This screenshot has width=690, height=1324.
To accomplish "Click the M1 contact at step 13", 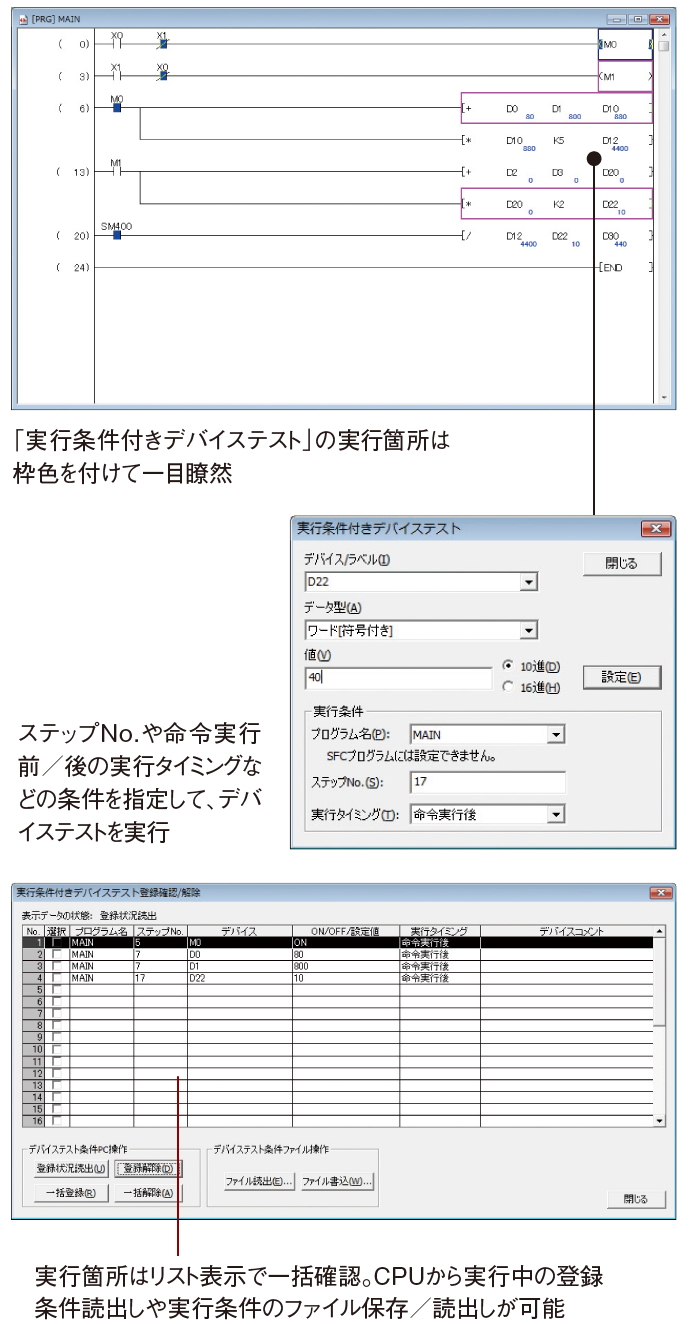I will [117, 171].
